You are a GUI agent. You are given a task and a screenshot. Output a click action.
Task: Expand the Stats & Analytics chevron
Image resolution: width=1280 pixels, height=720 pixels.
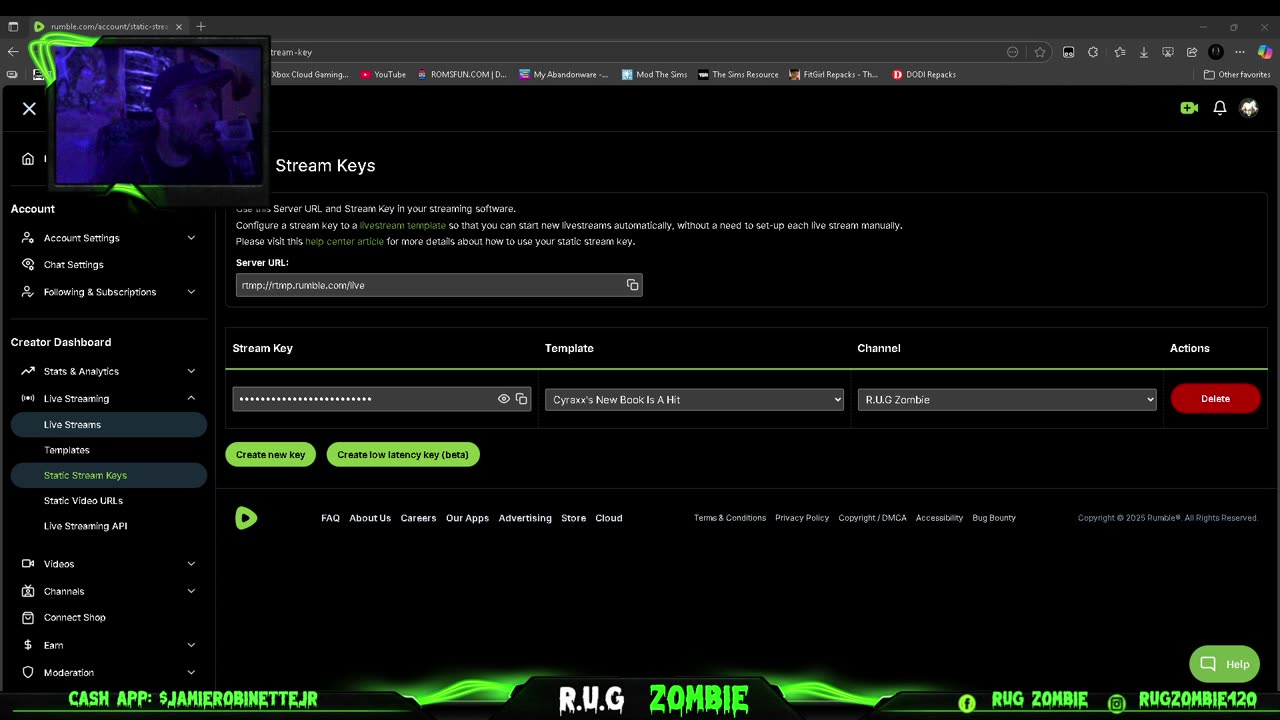tap(191, 371)
